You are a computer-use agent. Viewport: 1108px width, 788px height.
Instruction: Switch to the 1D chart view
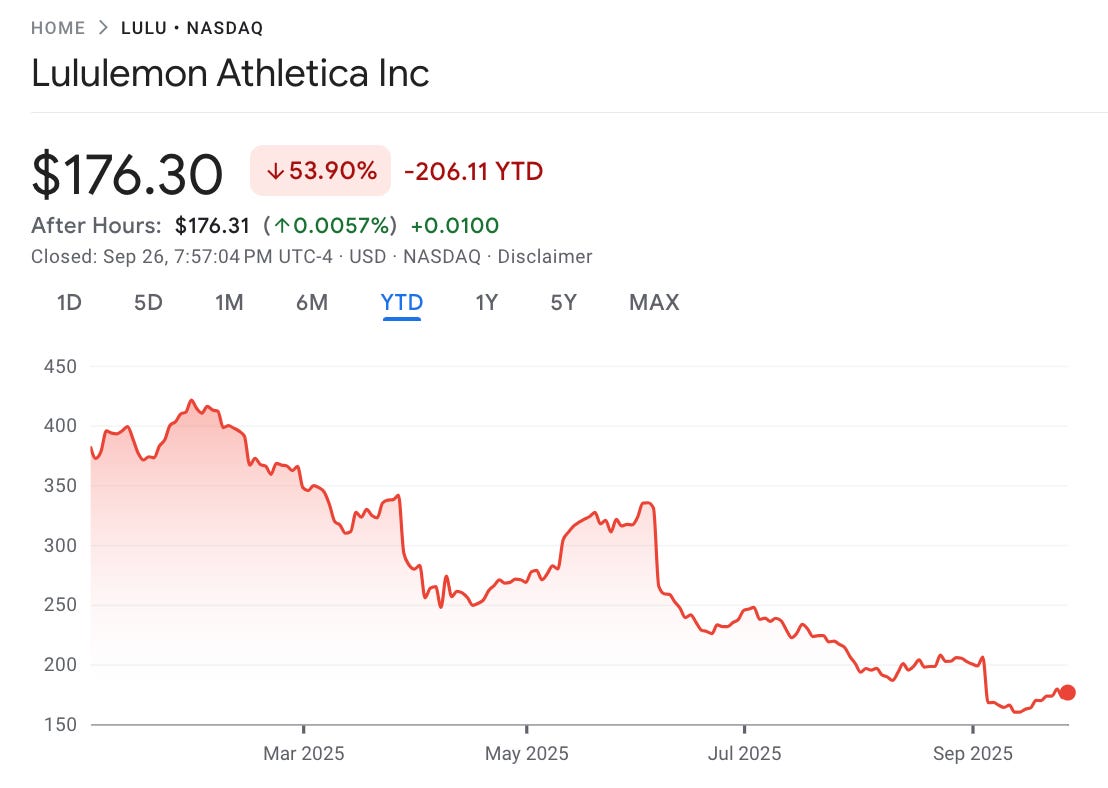(68, 302)
